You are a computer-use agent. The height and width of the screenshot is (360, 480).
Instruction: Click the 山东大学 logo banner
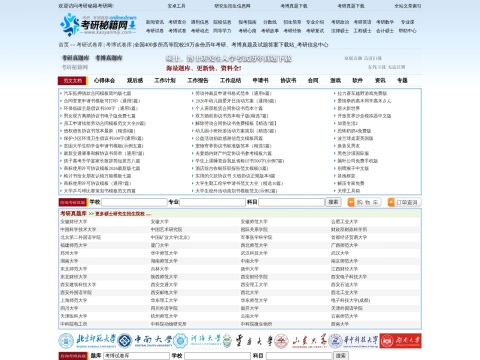[301, 341]
